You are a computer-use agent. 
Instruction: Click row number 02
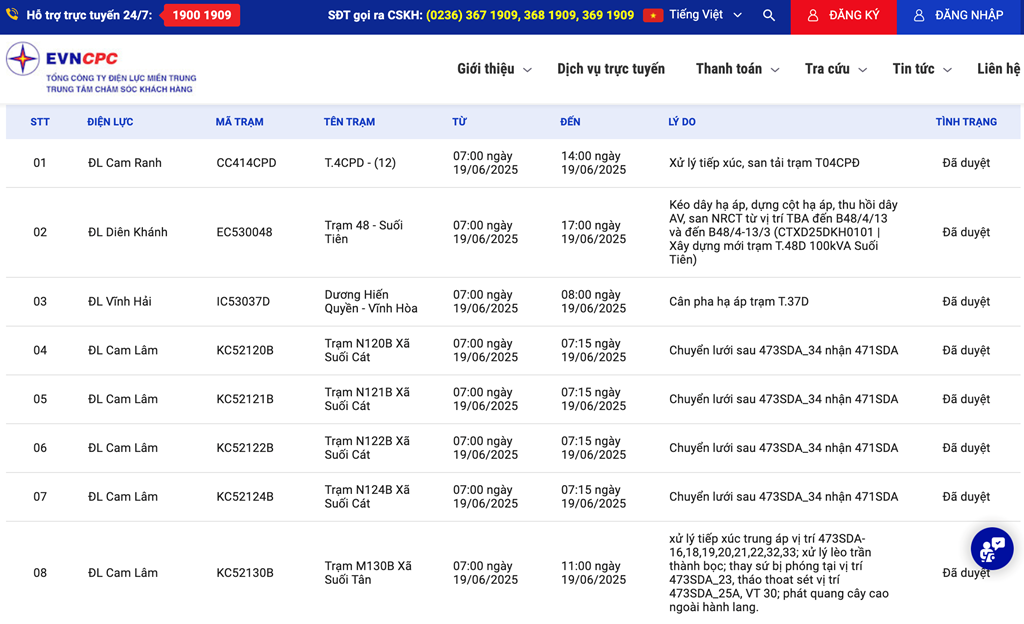[40, 232]
